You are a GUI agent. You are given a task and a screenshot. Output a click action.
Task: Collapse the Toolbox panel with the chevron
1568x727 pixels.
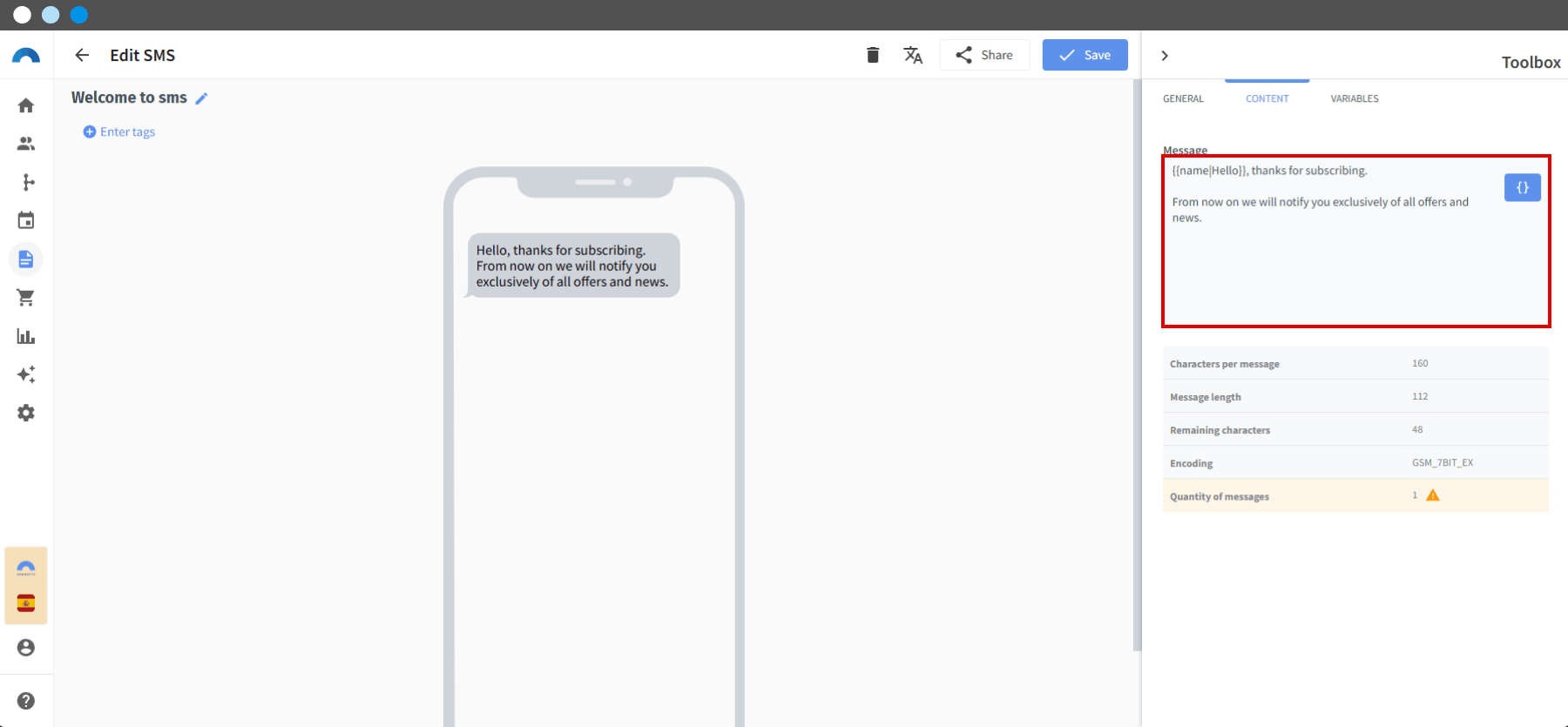[1165, 56]
